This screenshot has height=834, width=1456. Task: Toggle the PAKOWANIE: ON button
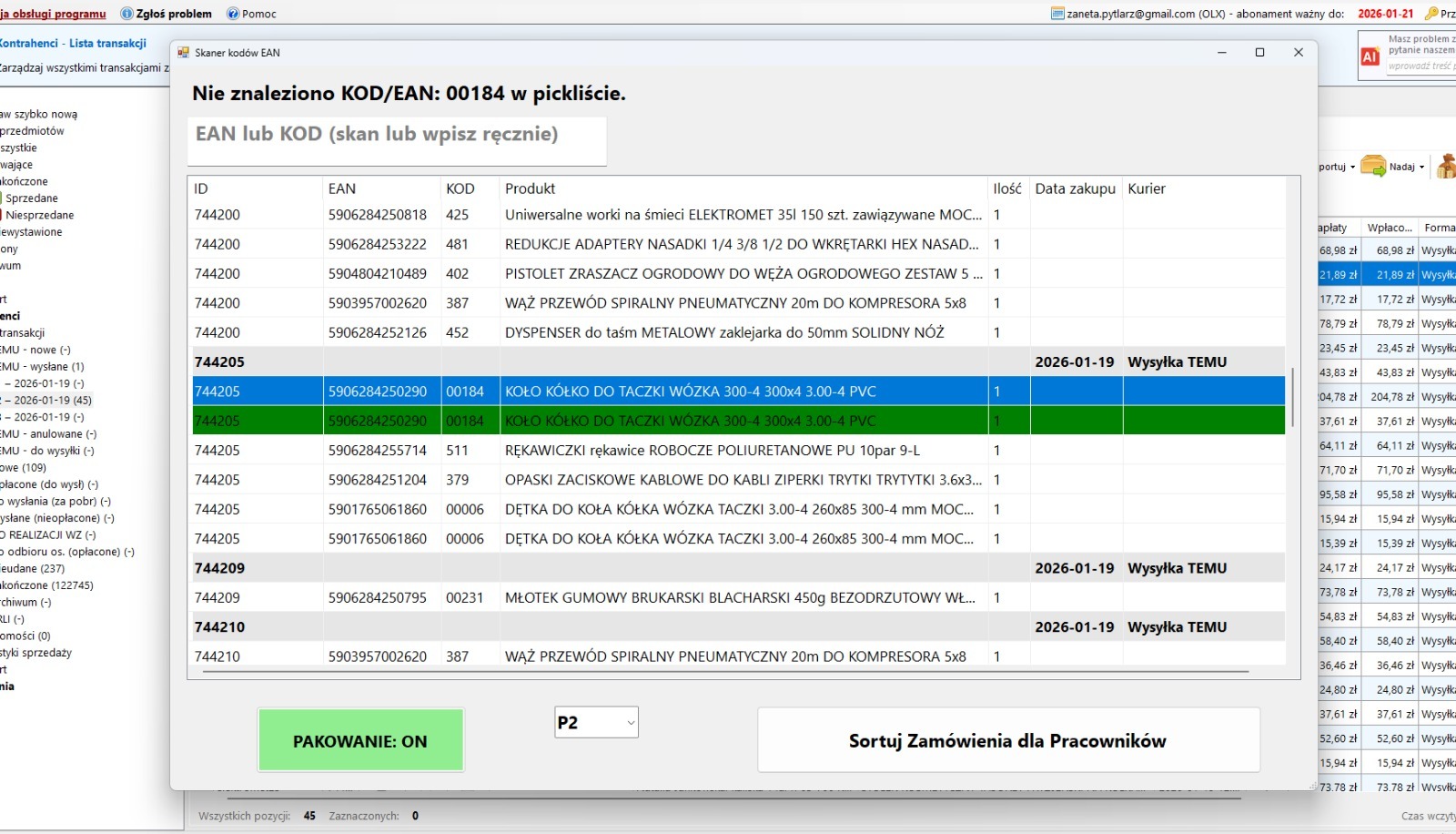click(360, 741)
